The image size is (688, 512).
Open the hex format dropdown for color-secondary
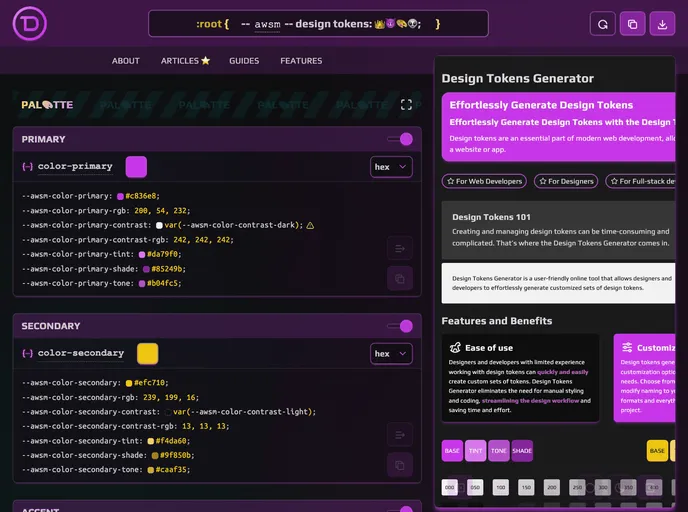pyautogui.click(x=391, y=353)
